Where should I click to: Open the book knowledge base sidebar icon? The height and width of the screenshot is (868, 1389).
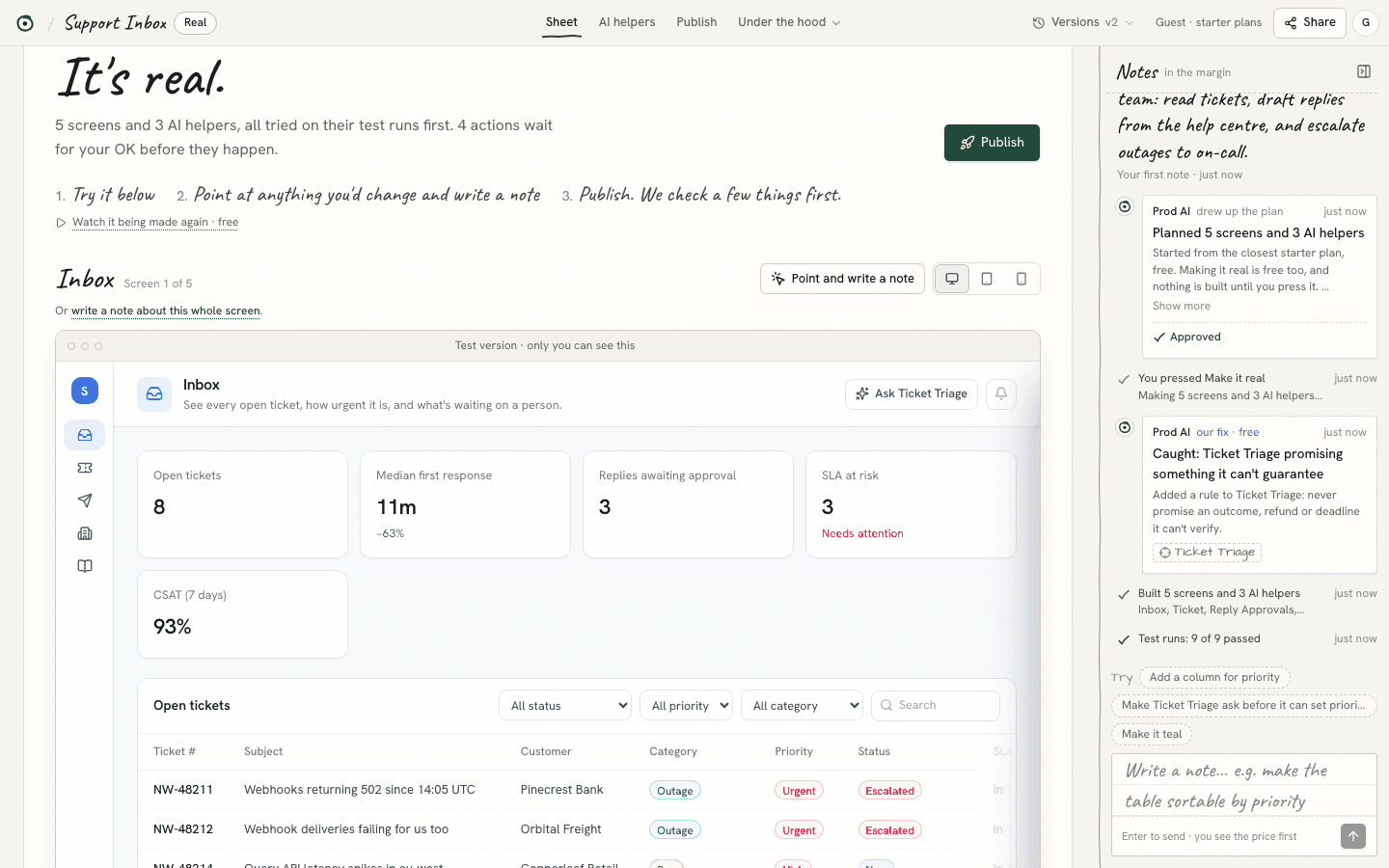click(85, 566)
